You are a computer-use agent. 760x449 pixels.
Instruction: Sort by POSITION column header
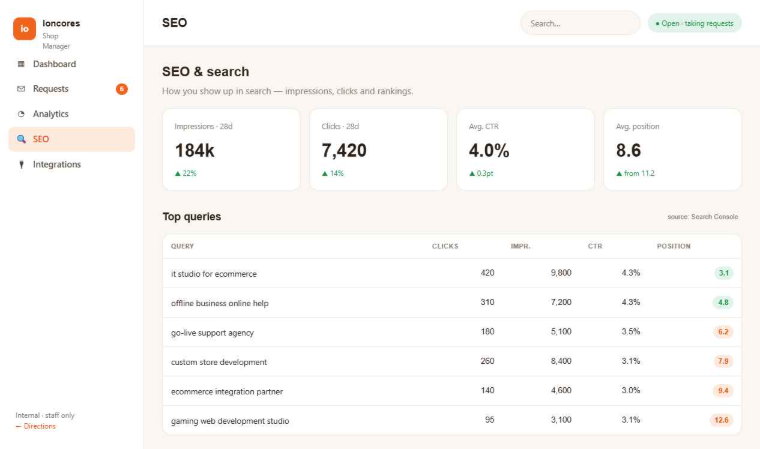(x=674, y=246)
